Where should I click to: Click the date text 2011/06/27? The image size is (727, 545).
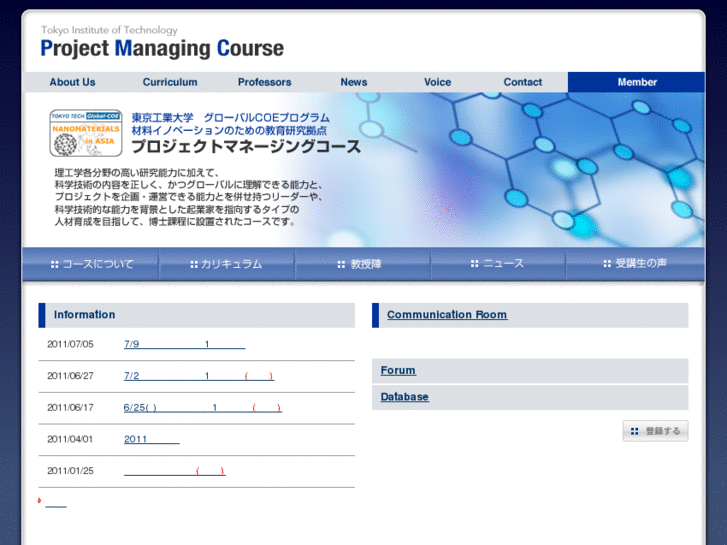click(x=70, y=376)
